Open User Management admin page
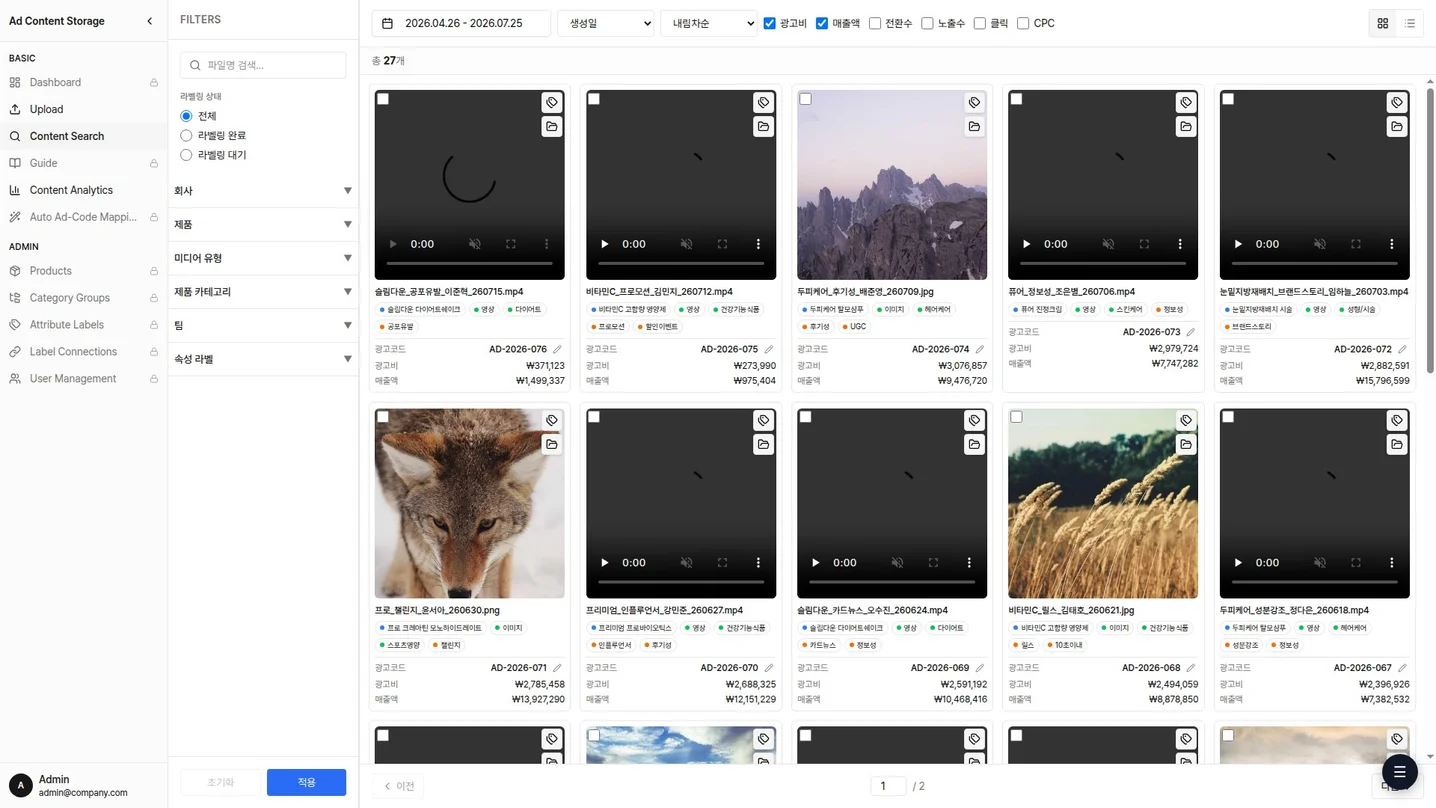The height and width of the screenshot is (808, 1436). [83, 379]
